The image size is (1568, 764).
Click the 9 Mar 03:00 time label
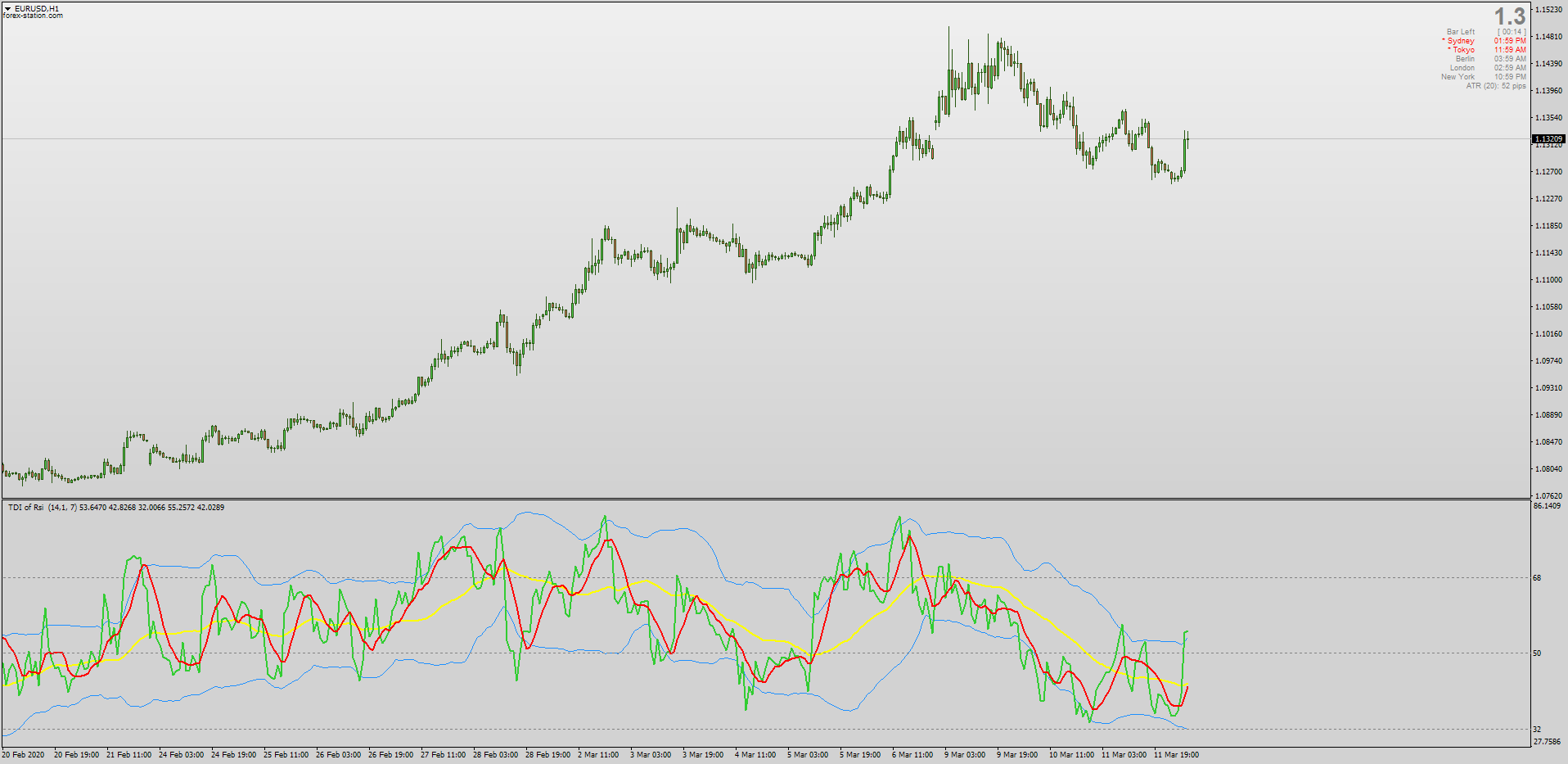[x=965, y=755]
